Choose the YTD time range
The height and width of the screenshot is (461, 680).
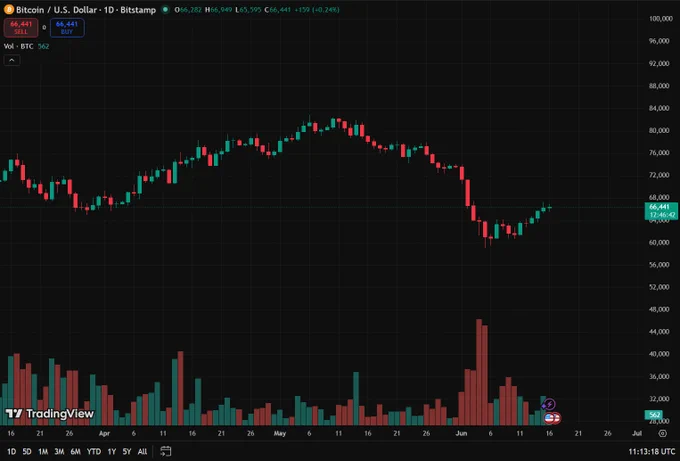point(94,451)
